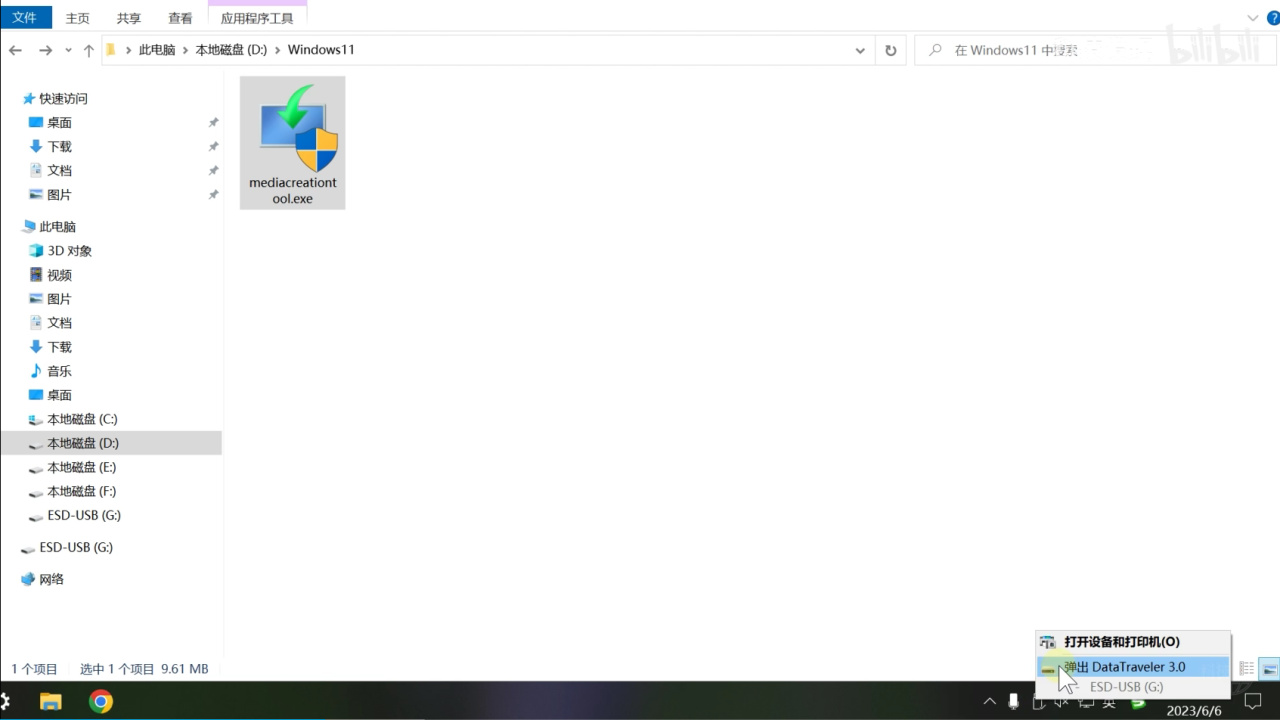Switch to the 共享 ribbon tab
This screenshot has width=1280, height=720.
tap(129, 18)
